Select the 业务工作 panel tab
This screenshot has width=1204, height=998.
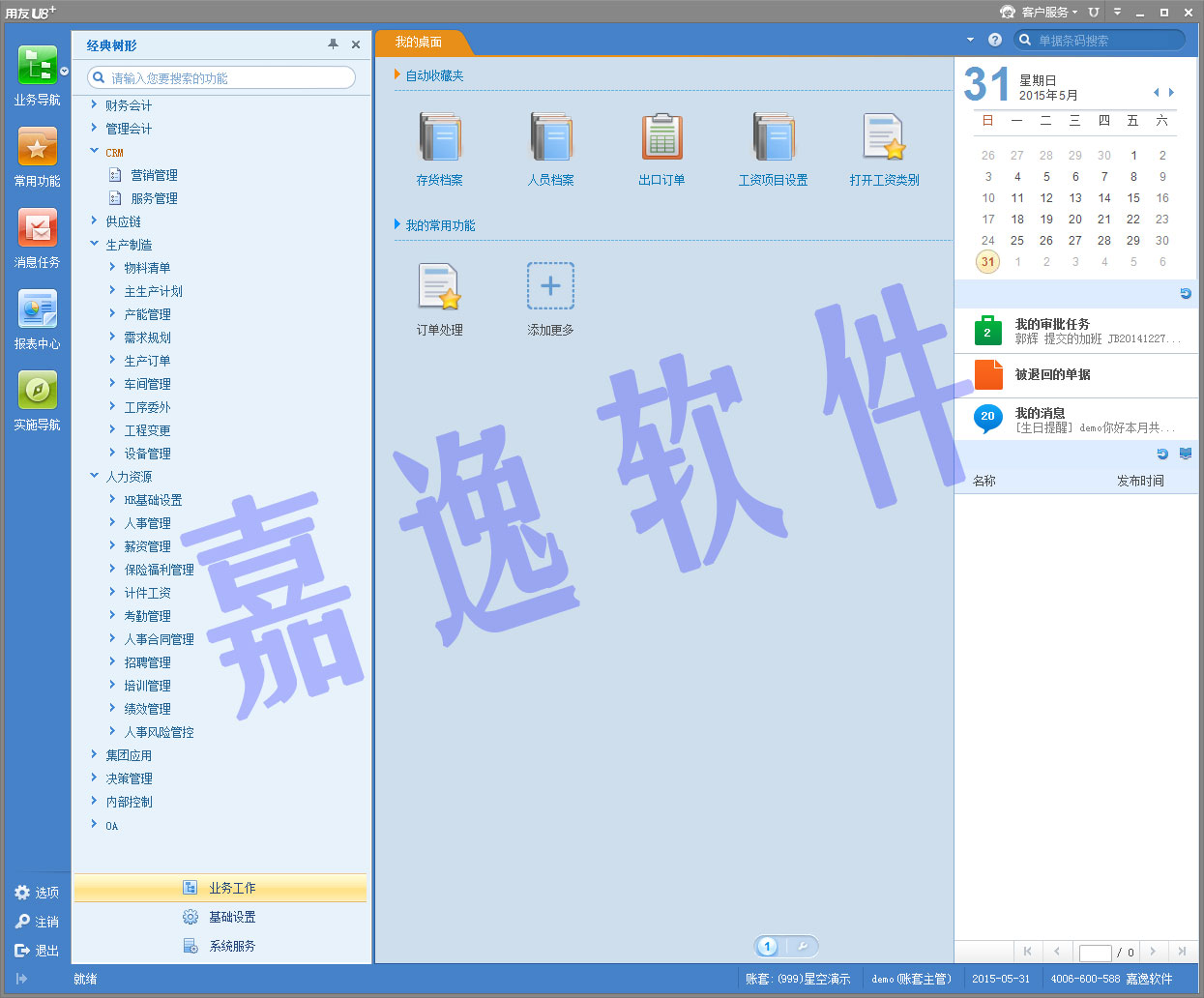(220, 888)
